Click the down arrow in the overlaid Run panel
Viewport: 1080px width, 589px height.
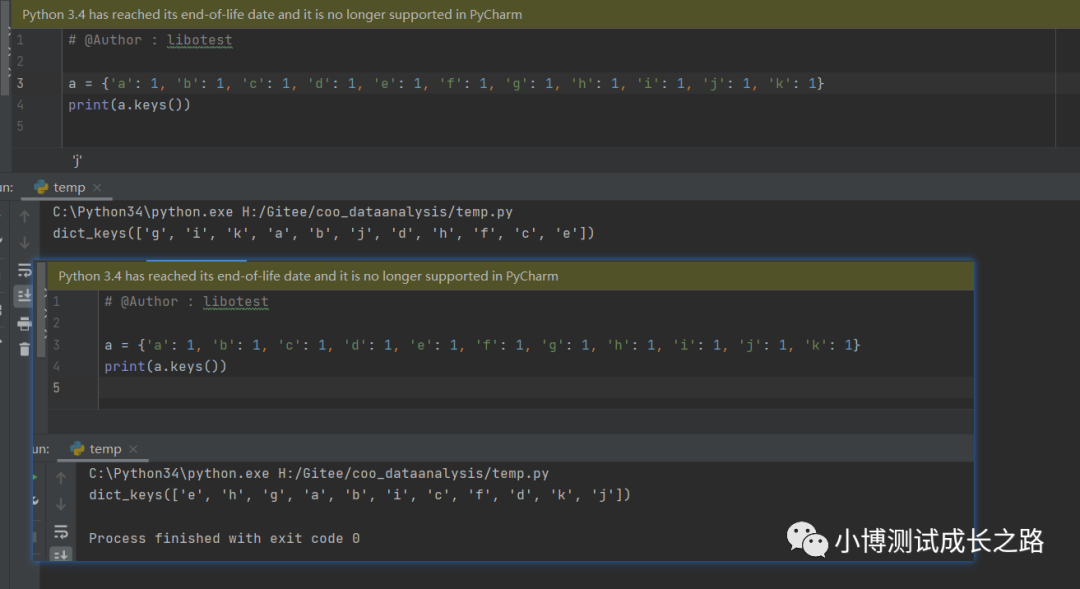61,504
